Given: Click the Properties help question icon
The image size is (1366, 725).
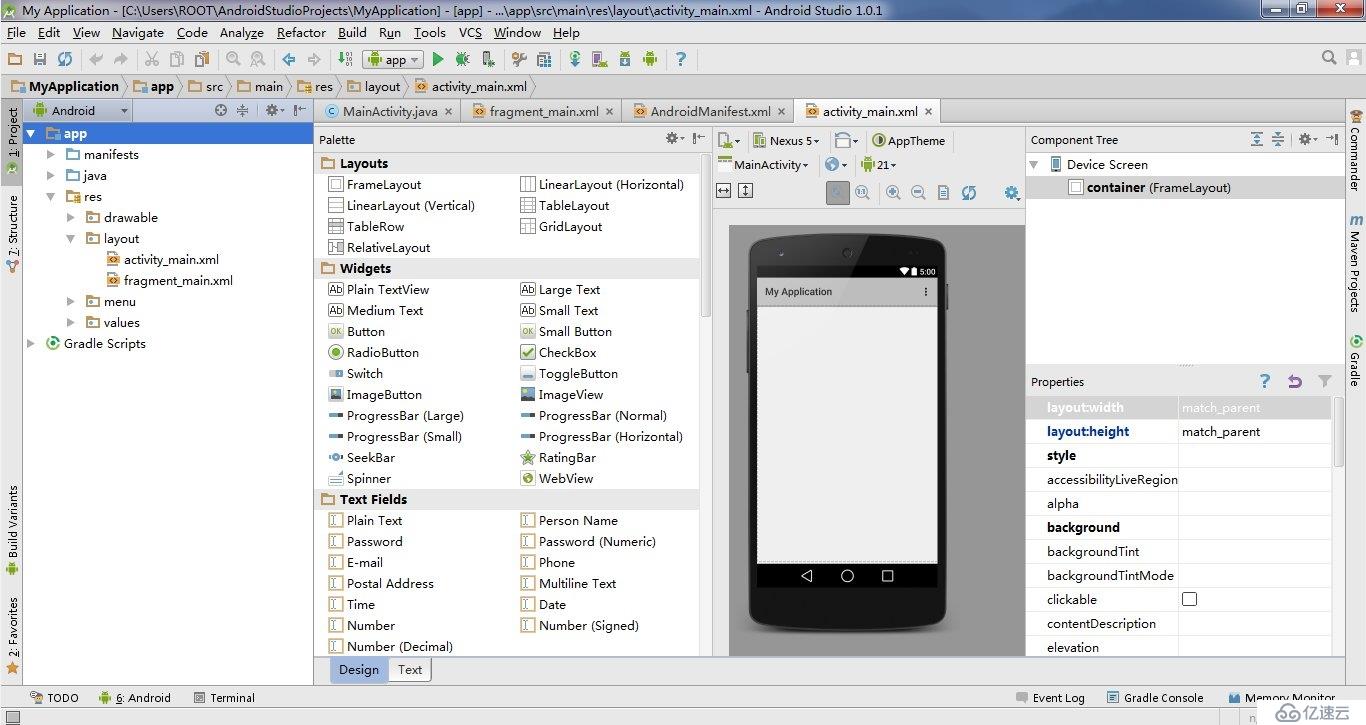Looking at the screenshot, I should (1265, 381).
